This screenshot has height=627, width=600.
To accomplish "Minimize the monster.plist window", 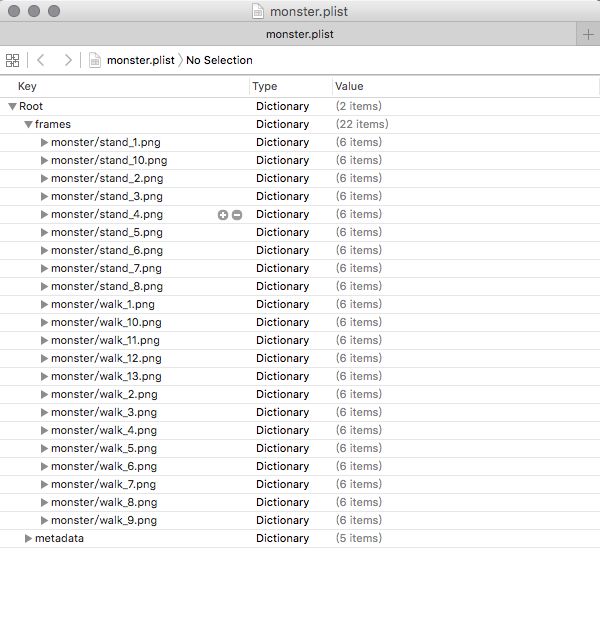I will click(x=34, y=11).
